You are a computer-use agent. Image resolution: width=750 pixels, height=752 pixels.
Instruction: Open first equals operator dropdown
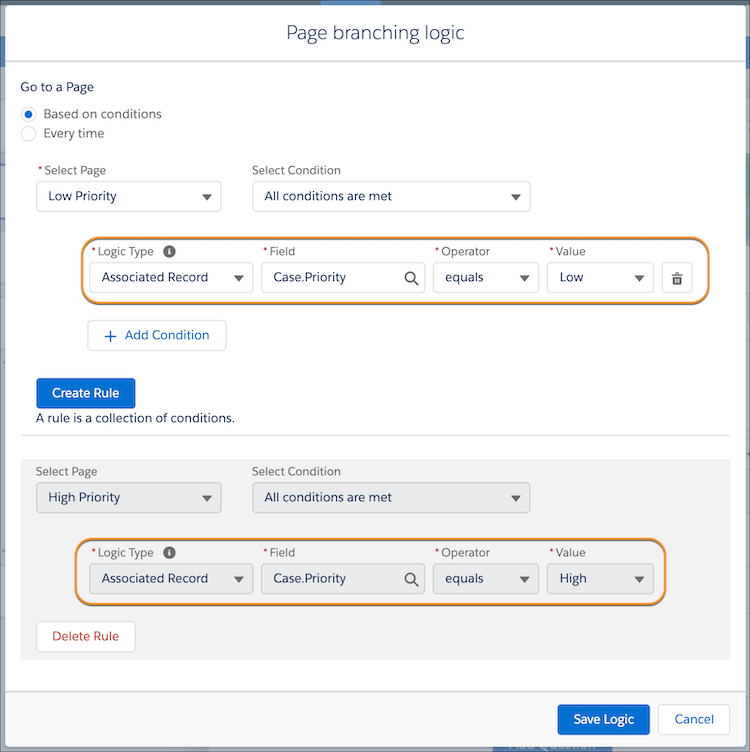coord(485,278)
